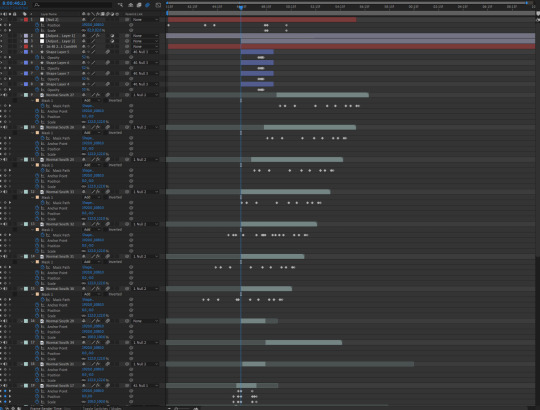The width and height of the screenshot is (540, 410).
Task: Click the parent pick whip of Shape Layer 5
Action: (127, 52)
